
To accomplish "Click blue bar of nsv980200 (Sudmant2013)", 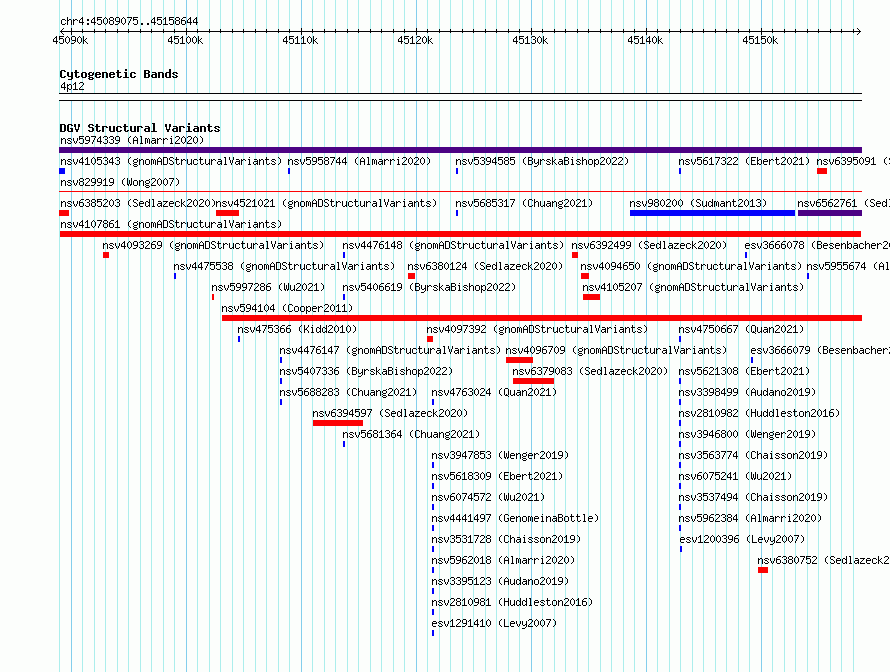I will click(x=712, y=213).
